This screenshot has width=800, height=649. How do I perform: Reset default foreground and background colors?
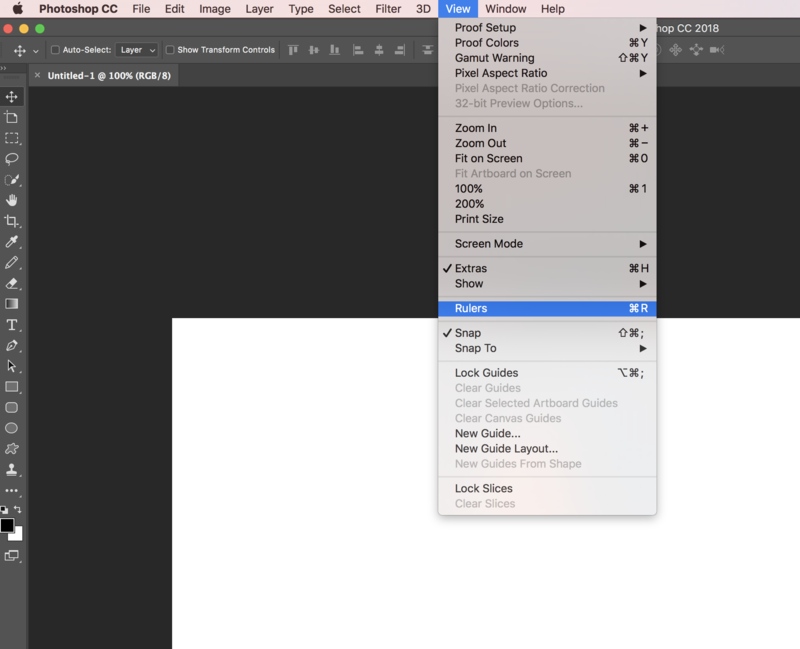[x=4, y=509]
